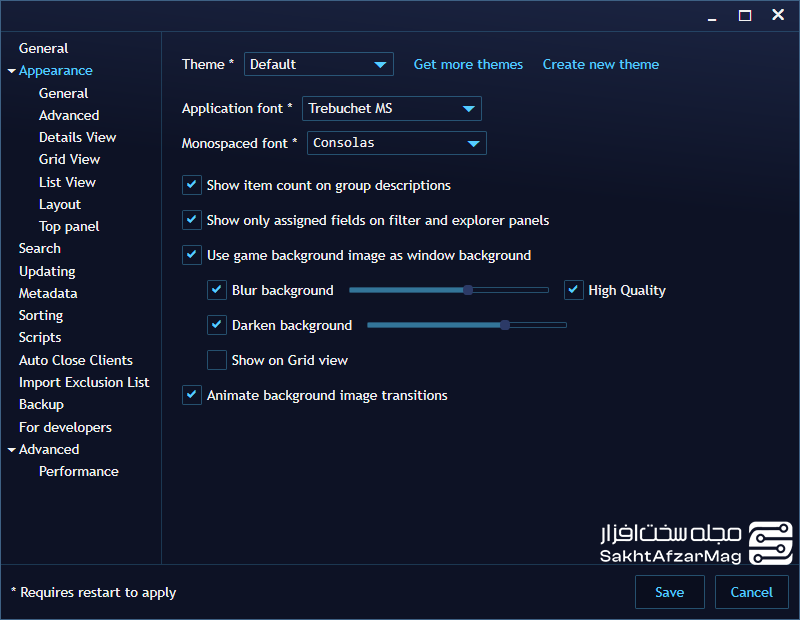Open Layout settings
The width and height of the screenshot is (800, 620).
[60, 205]
